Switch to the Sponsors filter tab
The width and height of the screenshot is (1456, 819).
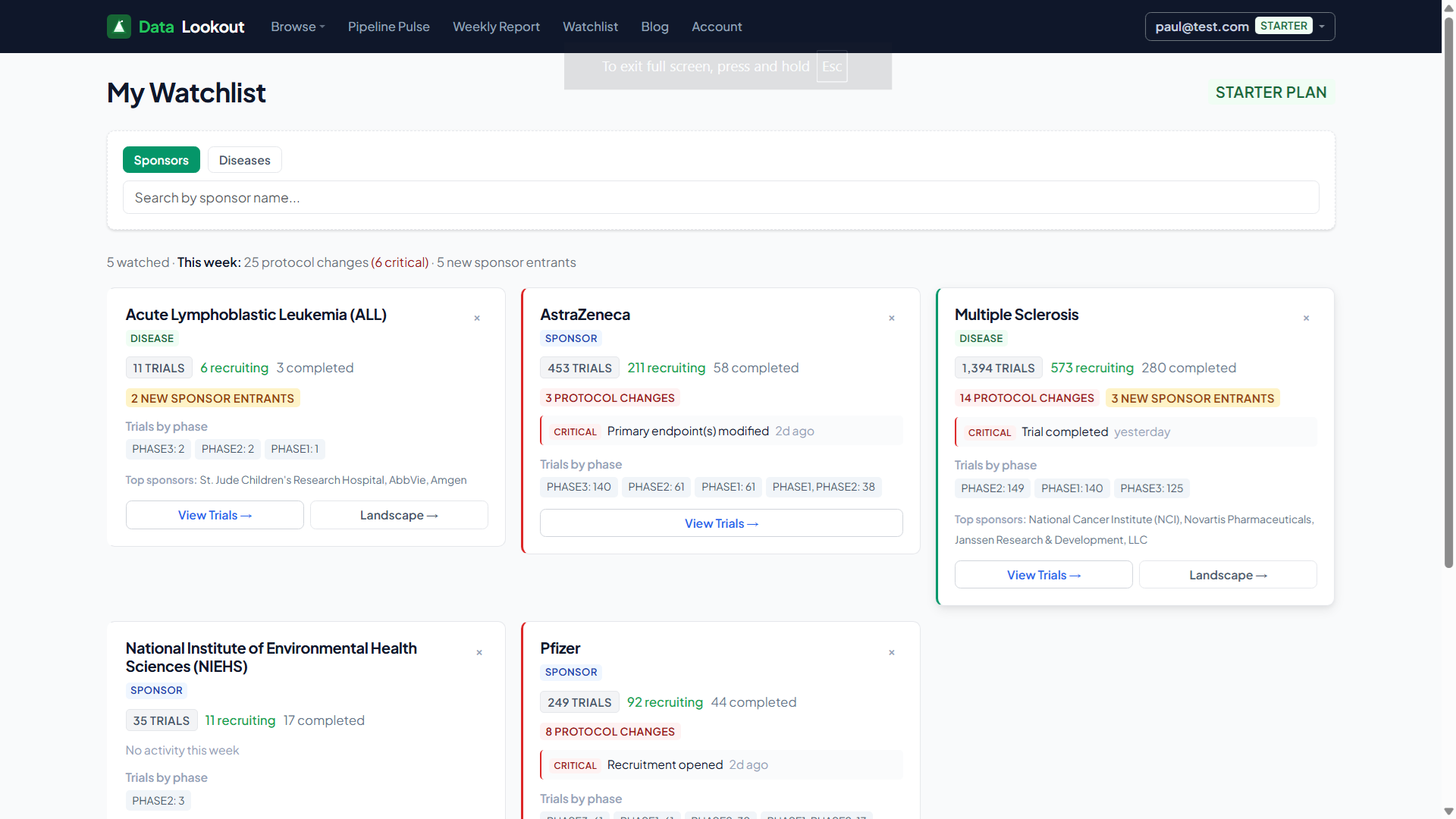pyautogui.click(x=161, y=160)
